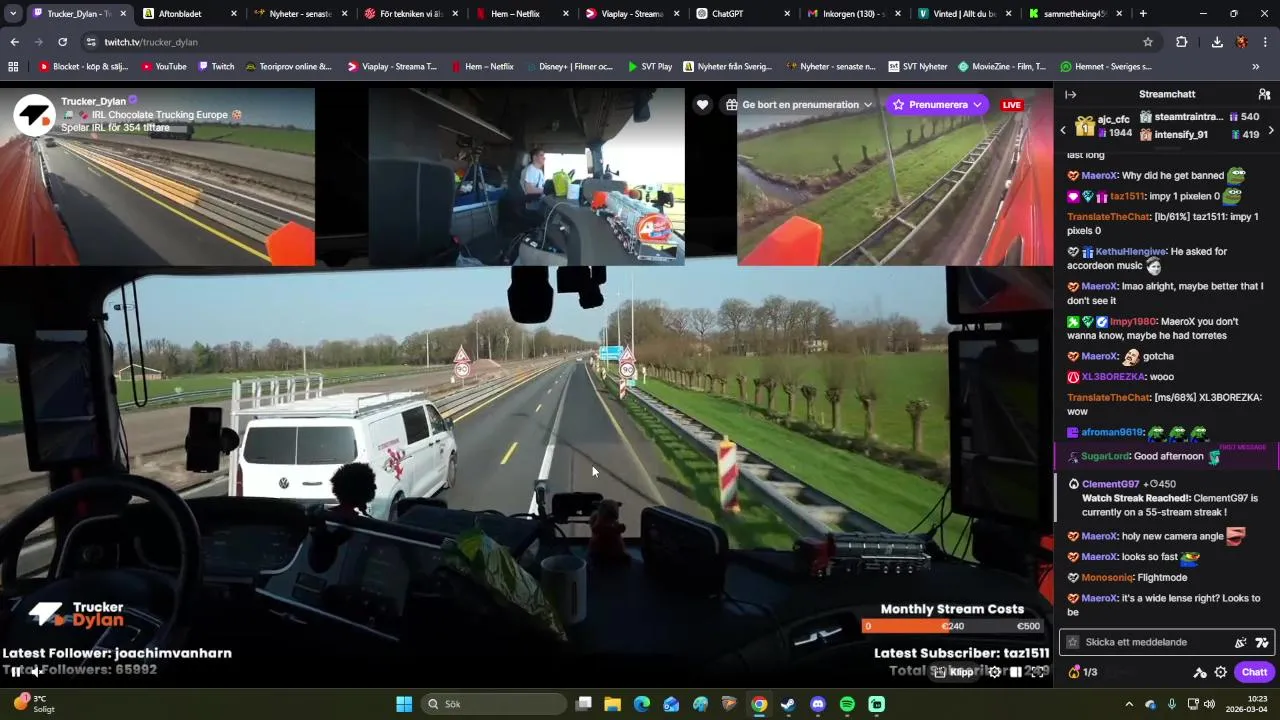Show previous gift leaderboard entries
1280x720 pixels.
click(1063, 130)
